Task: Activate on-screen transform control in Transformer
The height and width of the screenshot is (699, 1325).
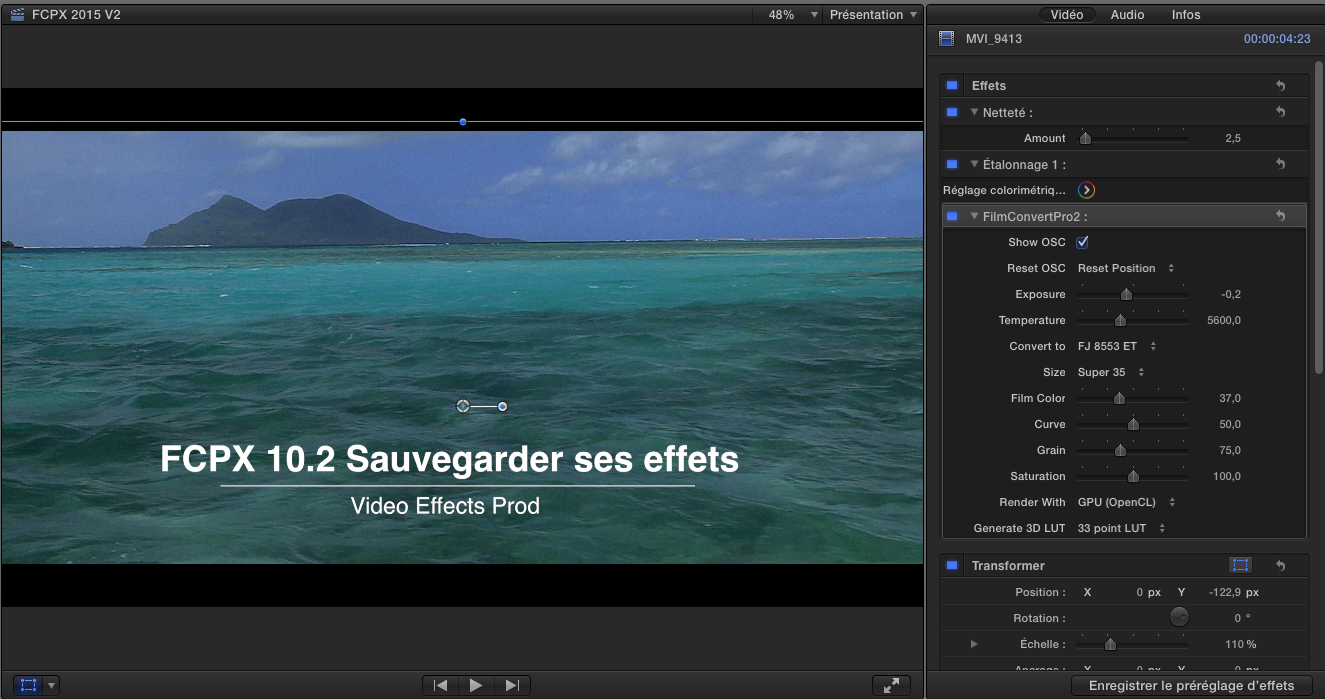Action: [1240, 566]
